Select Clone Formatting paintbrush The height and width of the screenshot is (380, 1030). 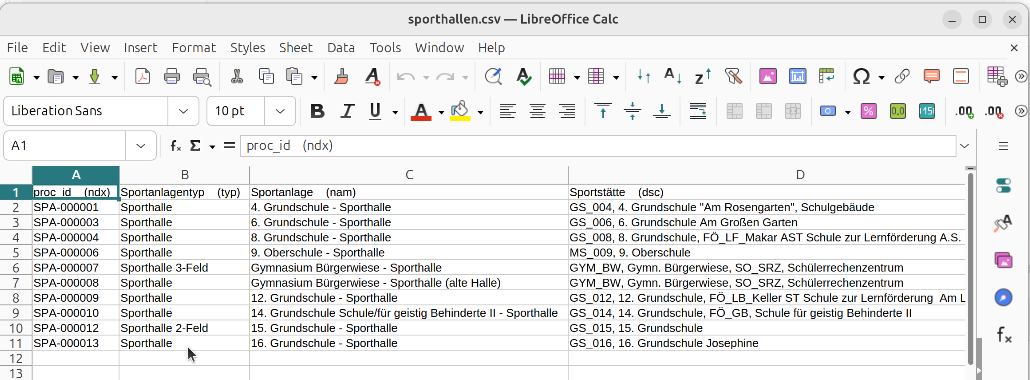tap(341, 77)
